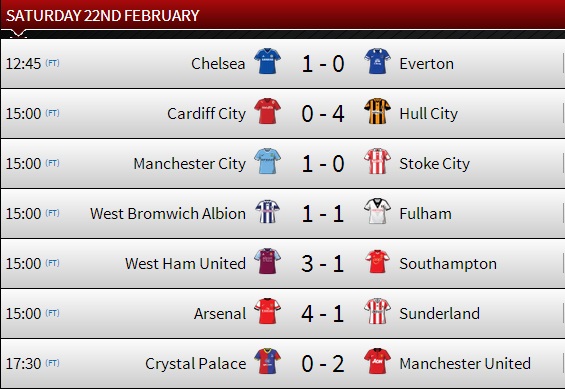Click the Everton kit icon

[x=377, y=61]
